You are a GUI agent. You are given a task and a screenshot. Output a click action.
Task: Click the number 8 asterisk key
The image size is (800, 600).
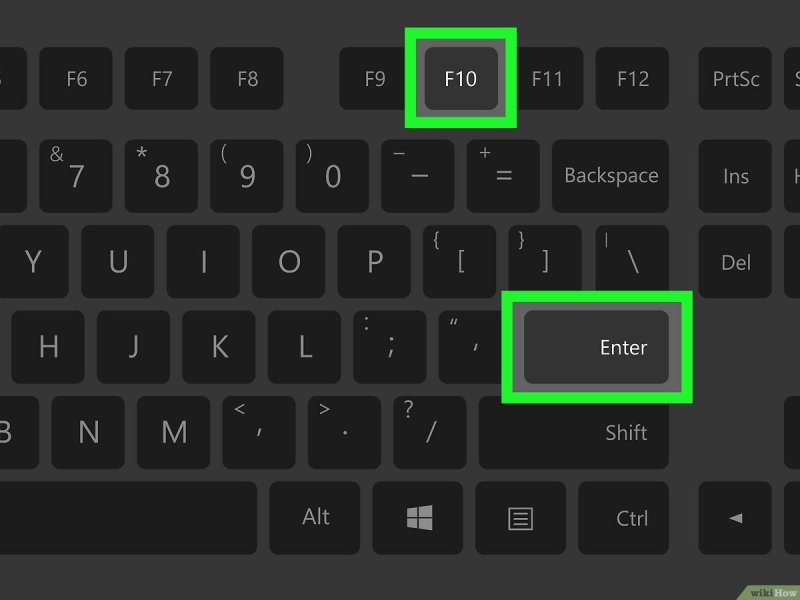point(161,176)
